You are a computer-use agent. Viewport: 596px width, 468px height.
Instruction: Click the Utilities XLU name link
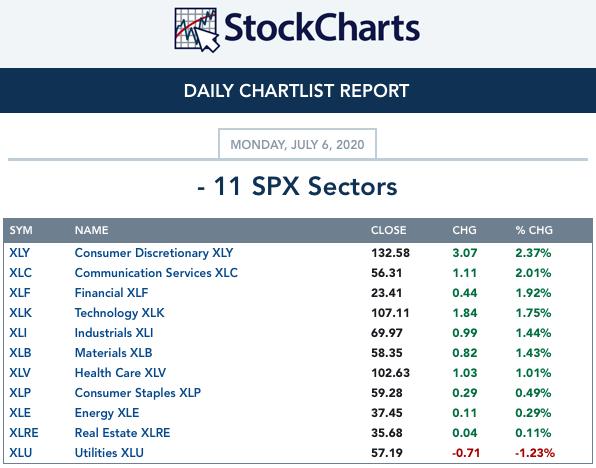(x=109, y=453)
